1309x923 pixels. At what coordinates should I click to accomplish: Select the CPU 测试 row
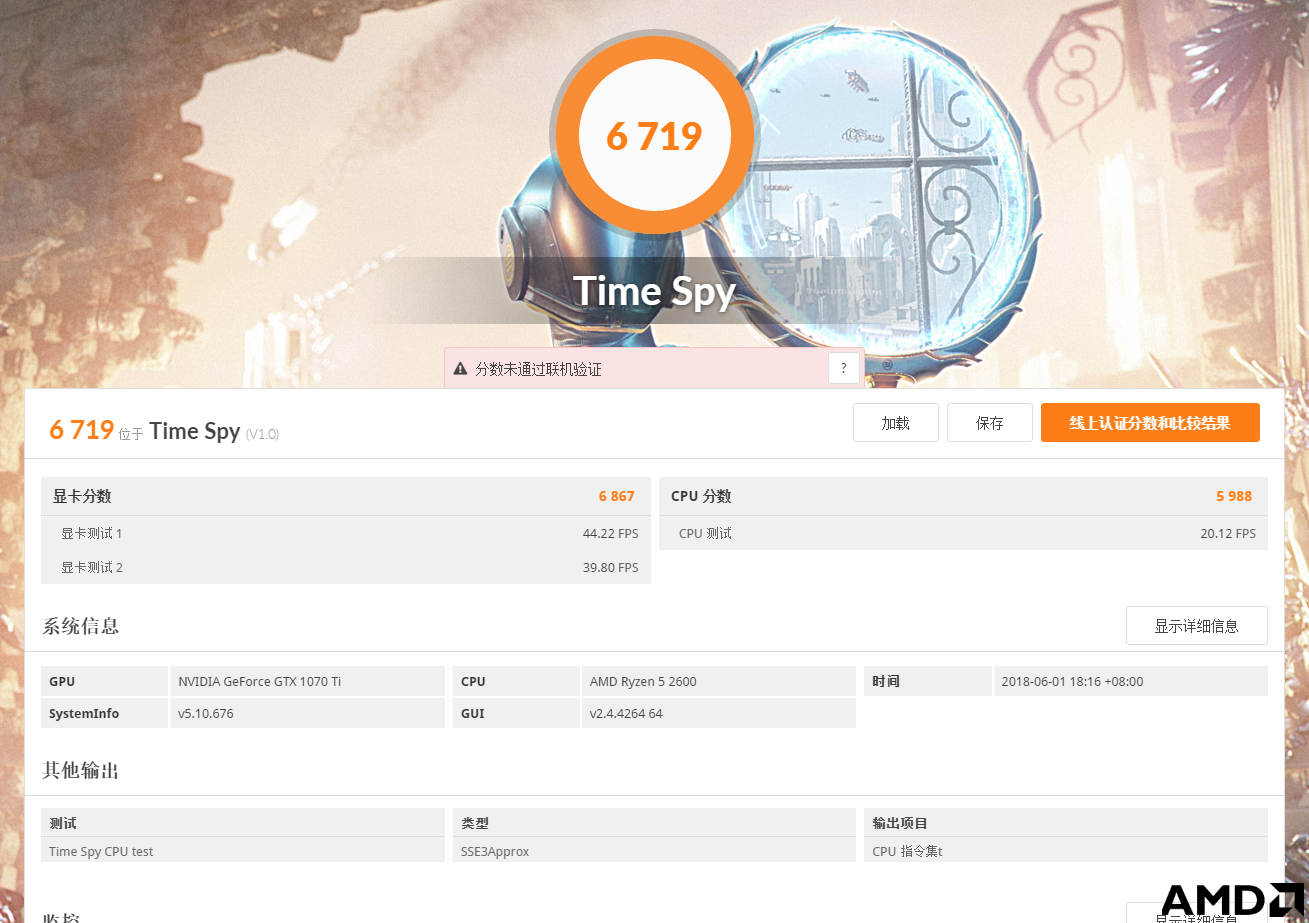(963, 533)
